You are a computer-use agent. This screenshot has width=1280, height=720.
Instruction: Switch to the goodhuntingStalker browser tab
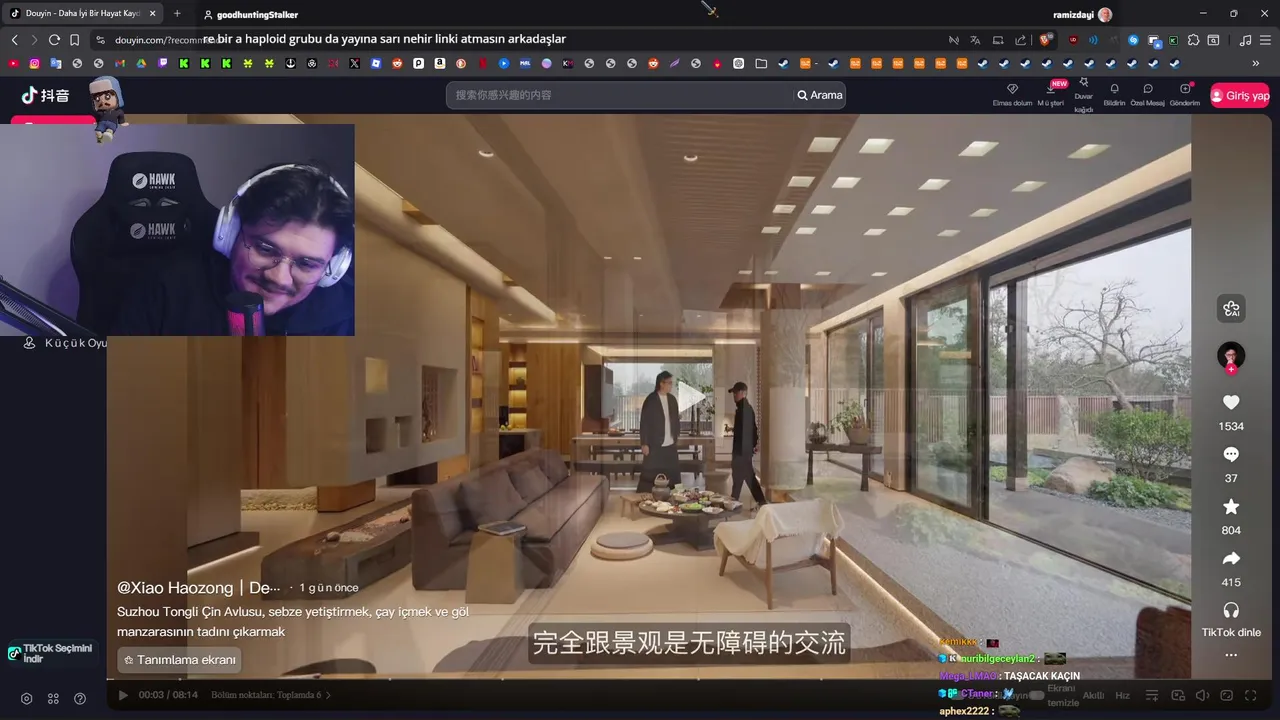(250, 14)
